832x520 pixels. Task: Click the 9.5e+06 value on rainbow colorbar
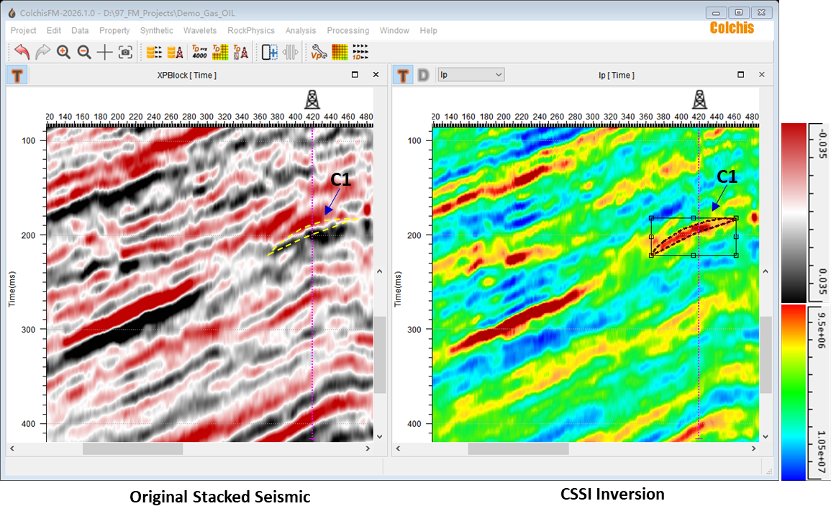821,330
